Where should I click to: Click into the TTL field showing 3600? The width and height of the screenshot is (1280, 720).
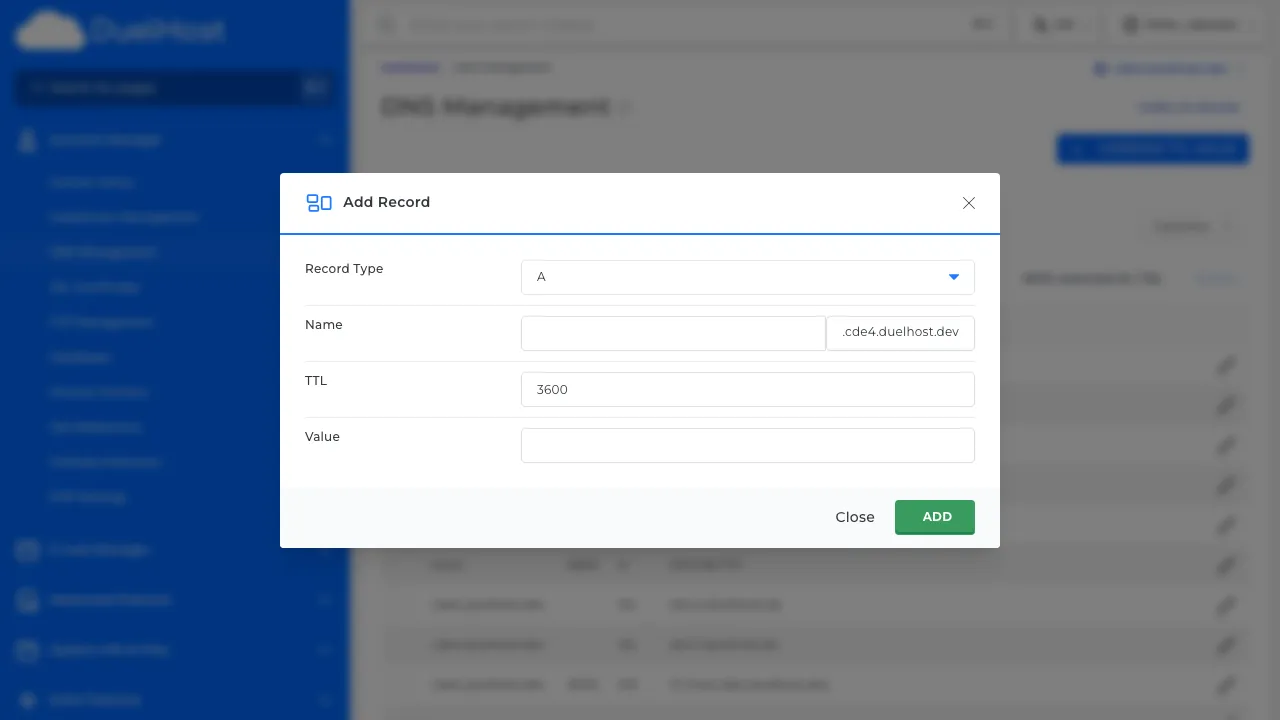tap(747, 390)
